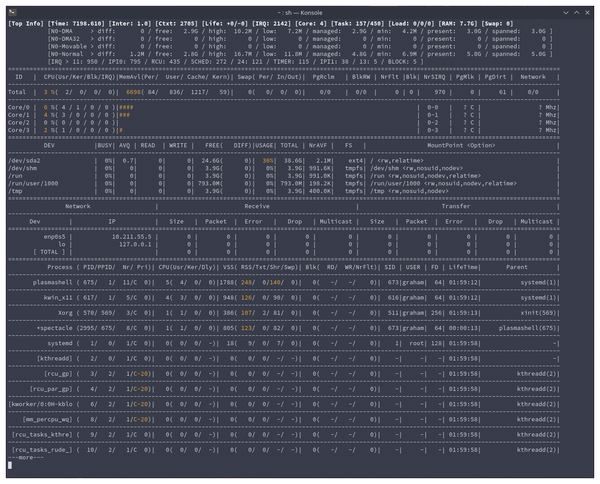Select the '/run/user/1000' device row
Image resolution: width=600 pixels, height=484 pixels.
tap(283, 183)
